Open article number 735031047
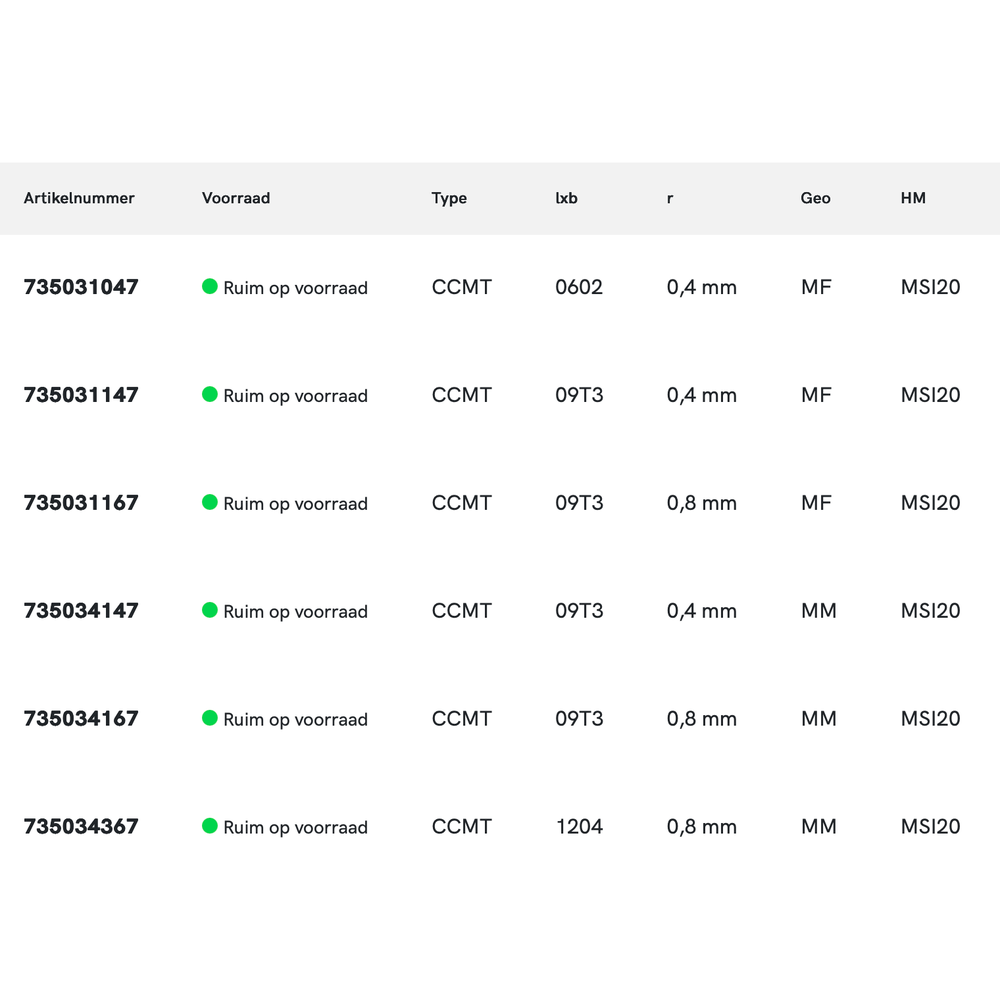 click(81, 287)
